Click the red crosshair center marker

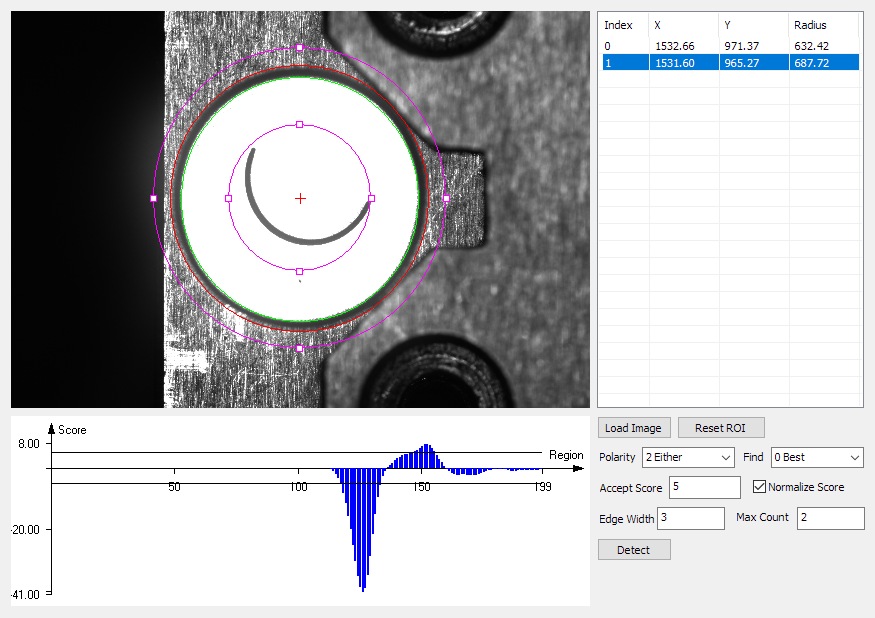click(x=300, y=198)
